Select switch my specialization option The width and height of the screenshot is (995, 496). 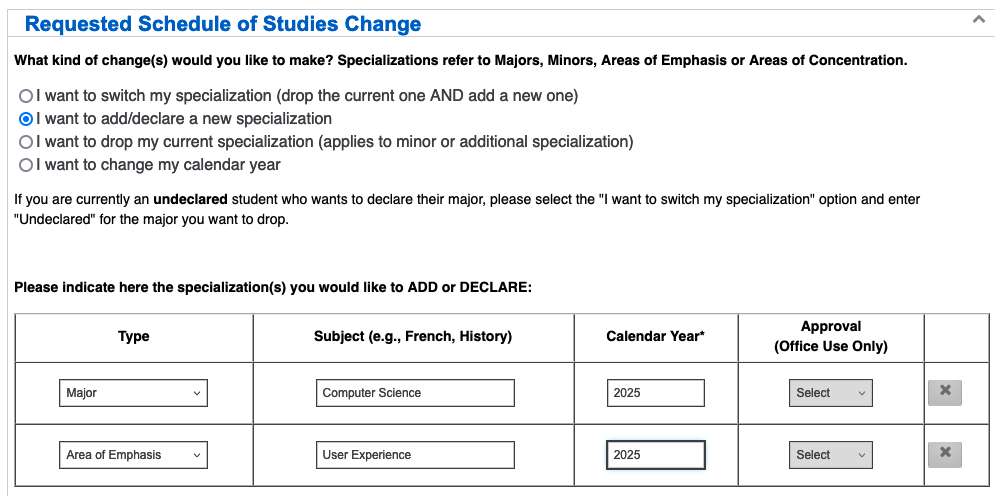point(25,96)
